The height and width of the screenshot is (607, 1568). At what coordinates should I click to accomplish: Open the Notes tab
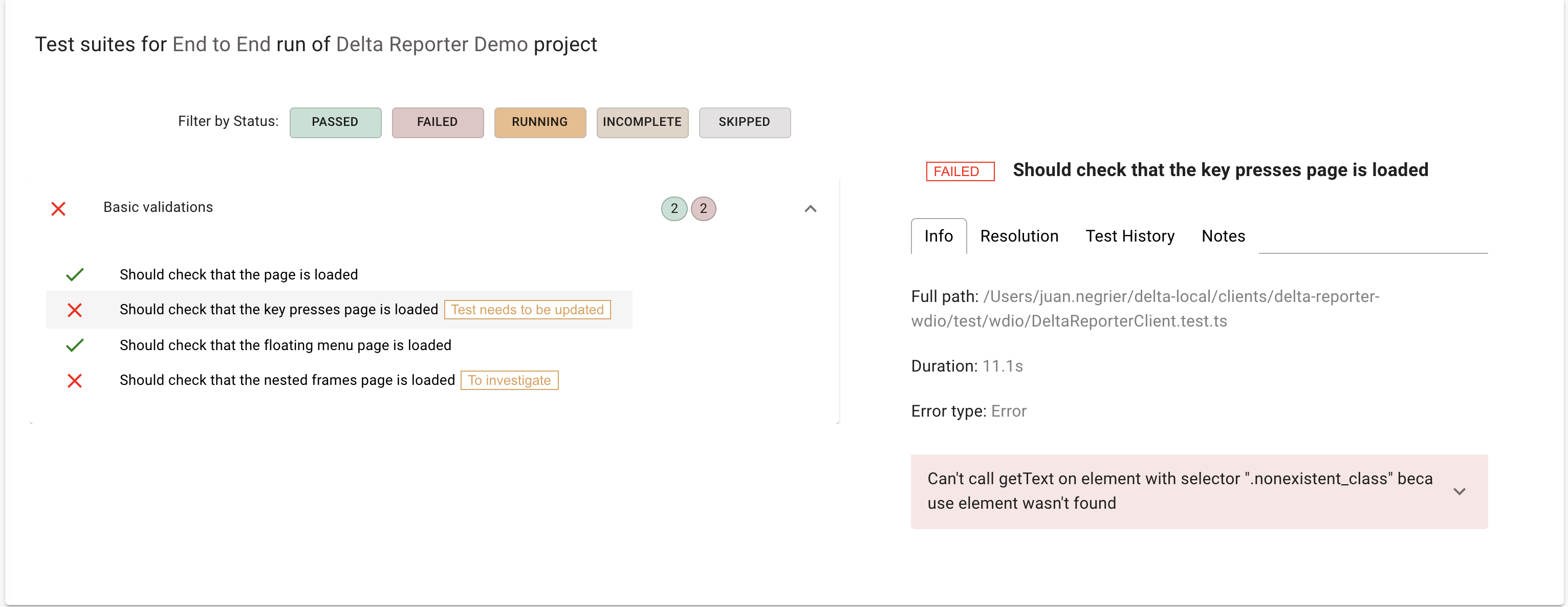[1223, 235]
